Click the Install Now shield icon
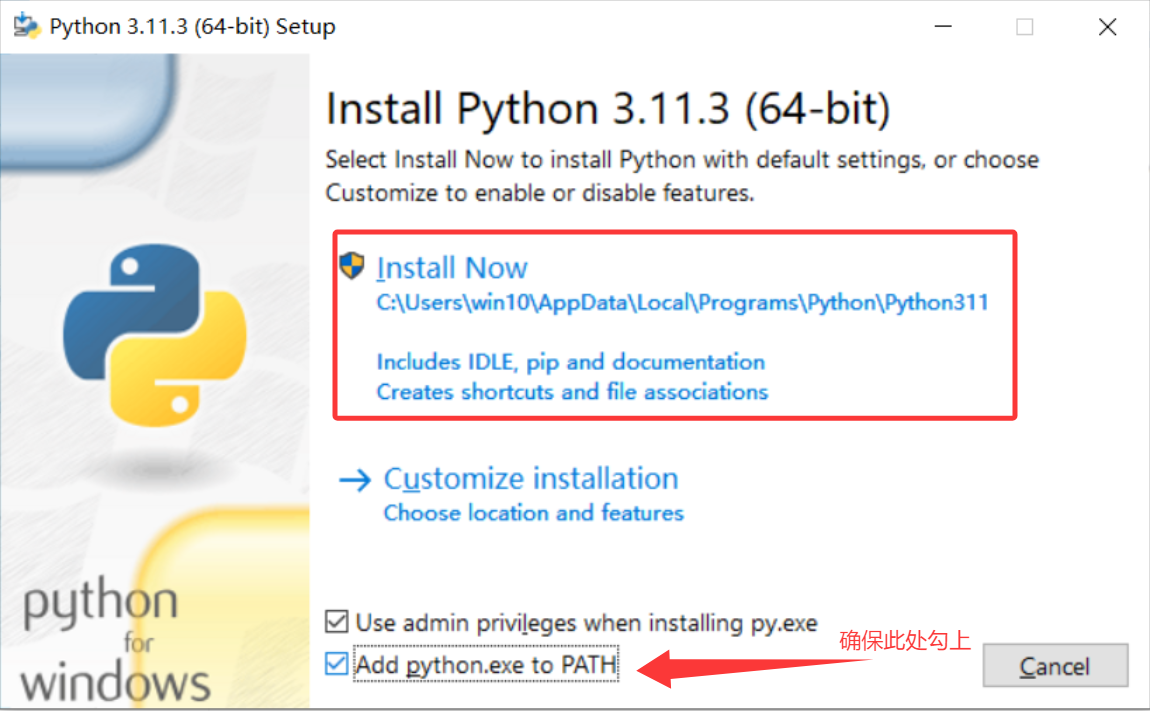The image size is (1150, 711). (351, 266)
